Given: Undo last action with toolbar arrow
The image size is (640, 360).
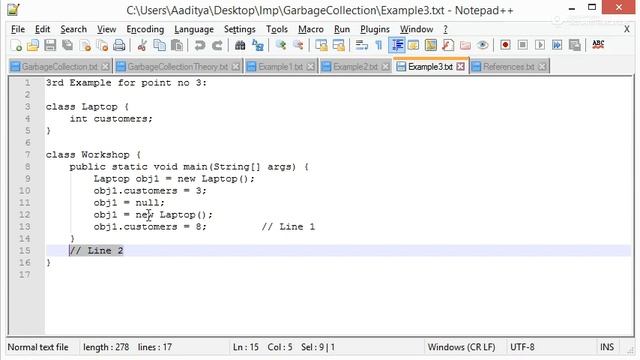Looking at the screenshot, I should [200, 45].
